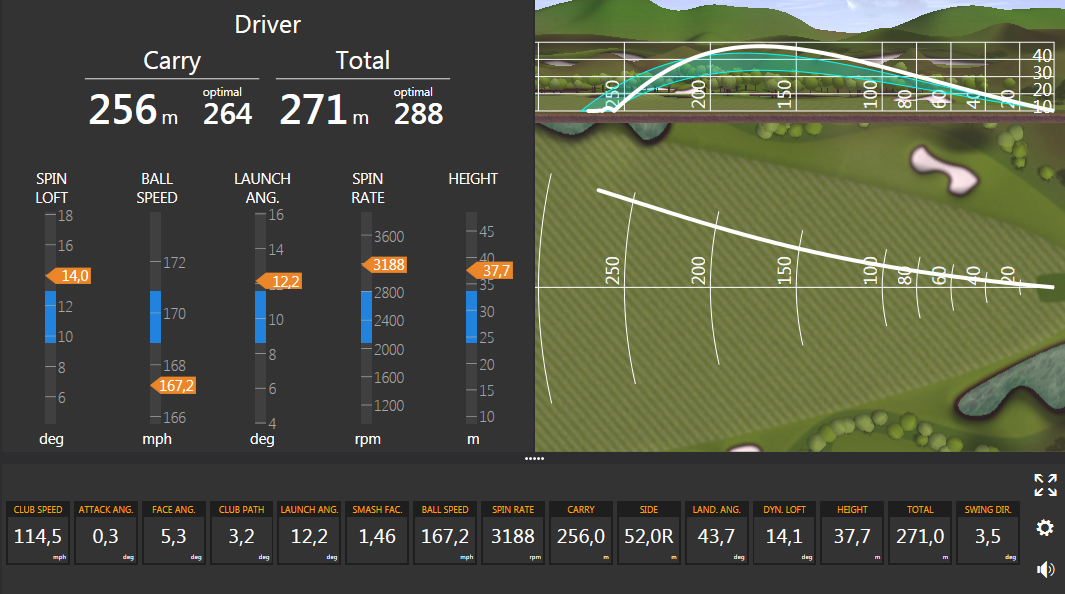
Task: Select the Carry heading
Action: point(171,61)
